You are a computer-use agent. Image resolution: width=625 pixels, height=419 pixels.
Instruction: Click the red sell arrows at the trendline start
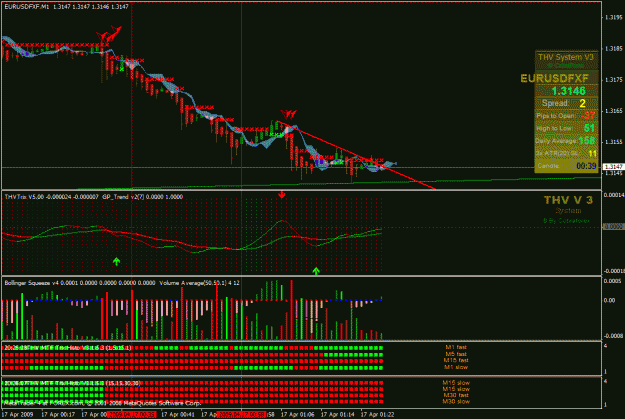point(288,114)
